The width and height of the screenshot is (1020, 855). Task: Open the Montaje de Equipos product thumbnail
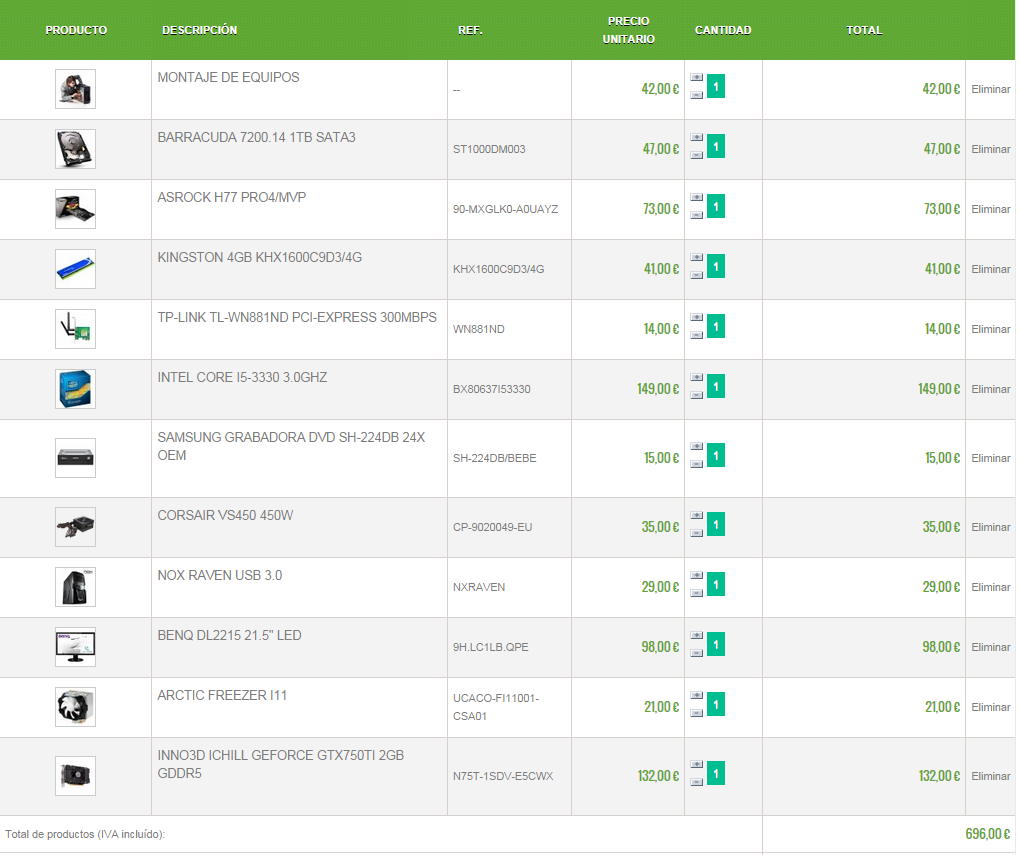[x=75, y=89]
